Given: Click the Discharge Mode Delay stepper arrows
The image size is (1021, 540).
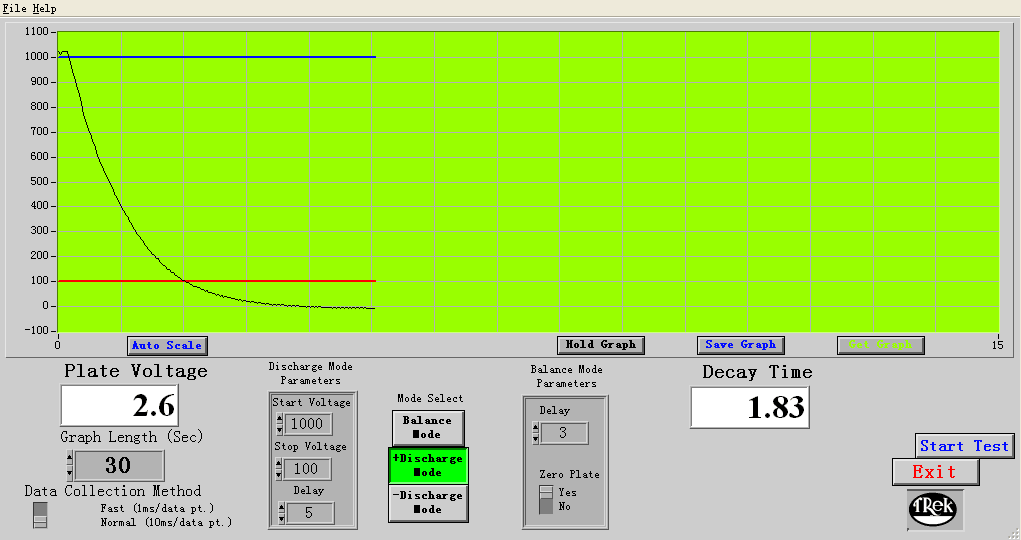Looking at the screenshot, I should click(280, 513).
